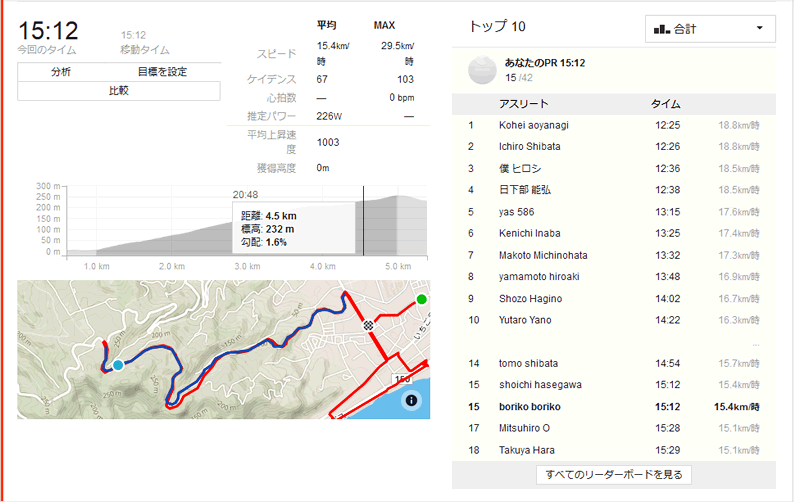
Task: Click the 29.5km/時 max speed value
Action: [398, 53]
